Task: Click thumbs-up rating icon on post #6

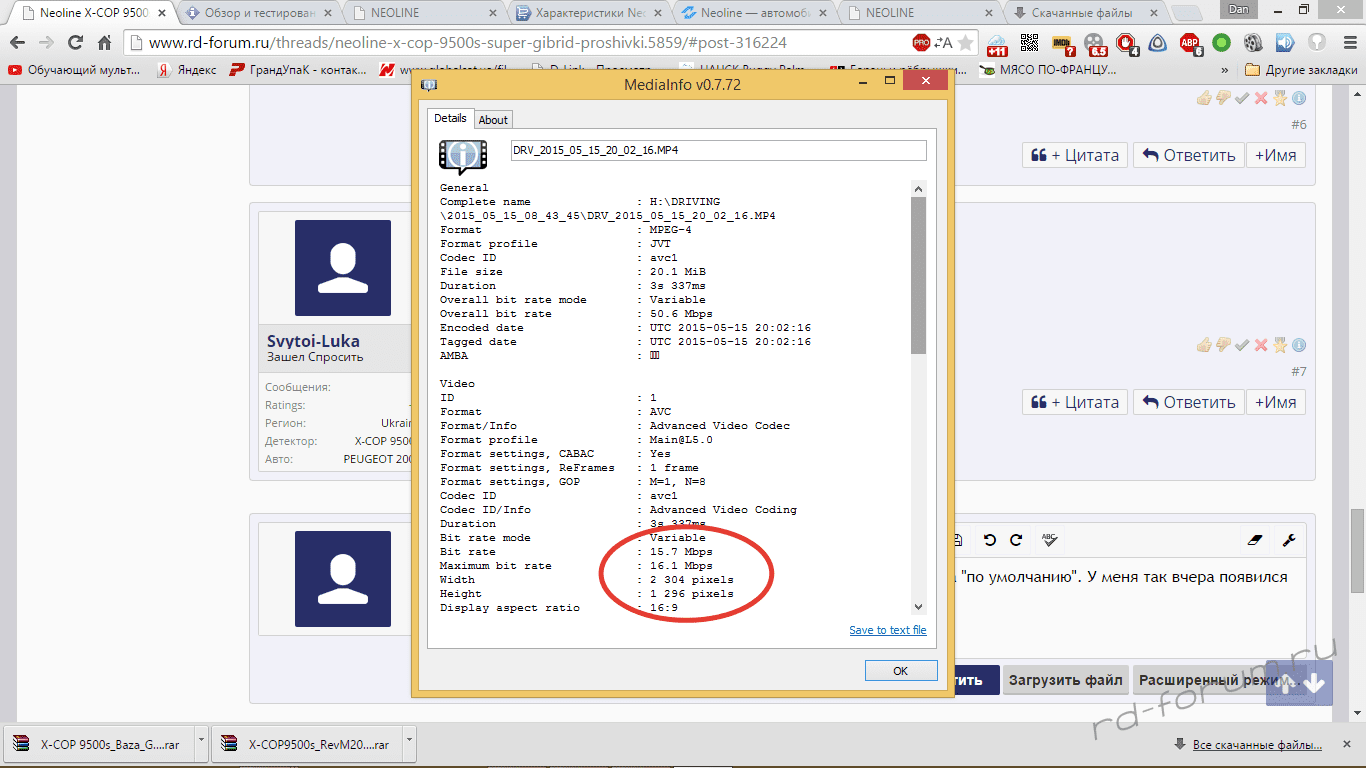Action: [x=1204, y=98]
